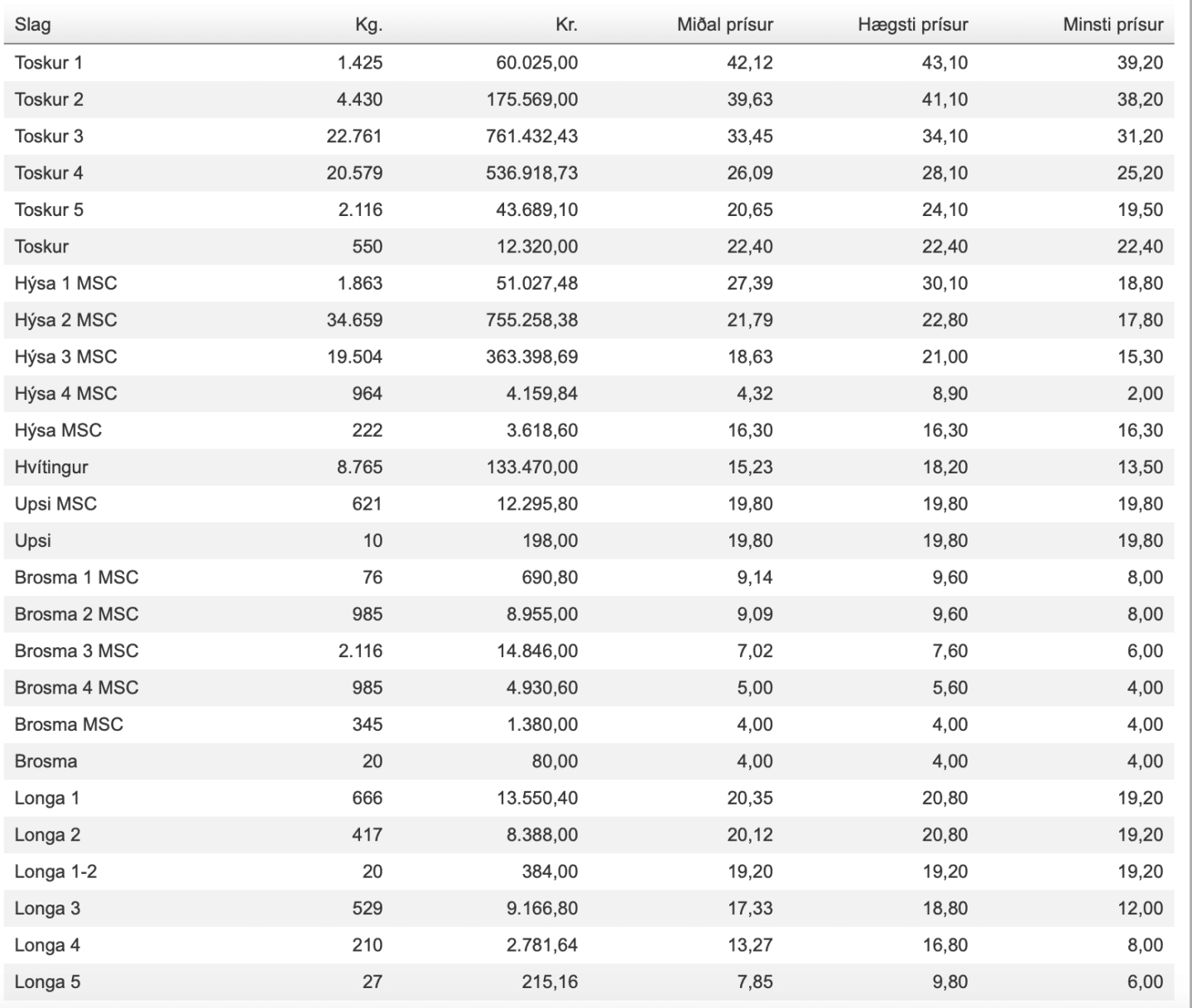Click Longa 4 highest price 16,80
The image size is (1192, 1008).
945,945
